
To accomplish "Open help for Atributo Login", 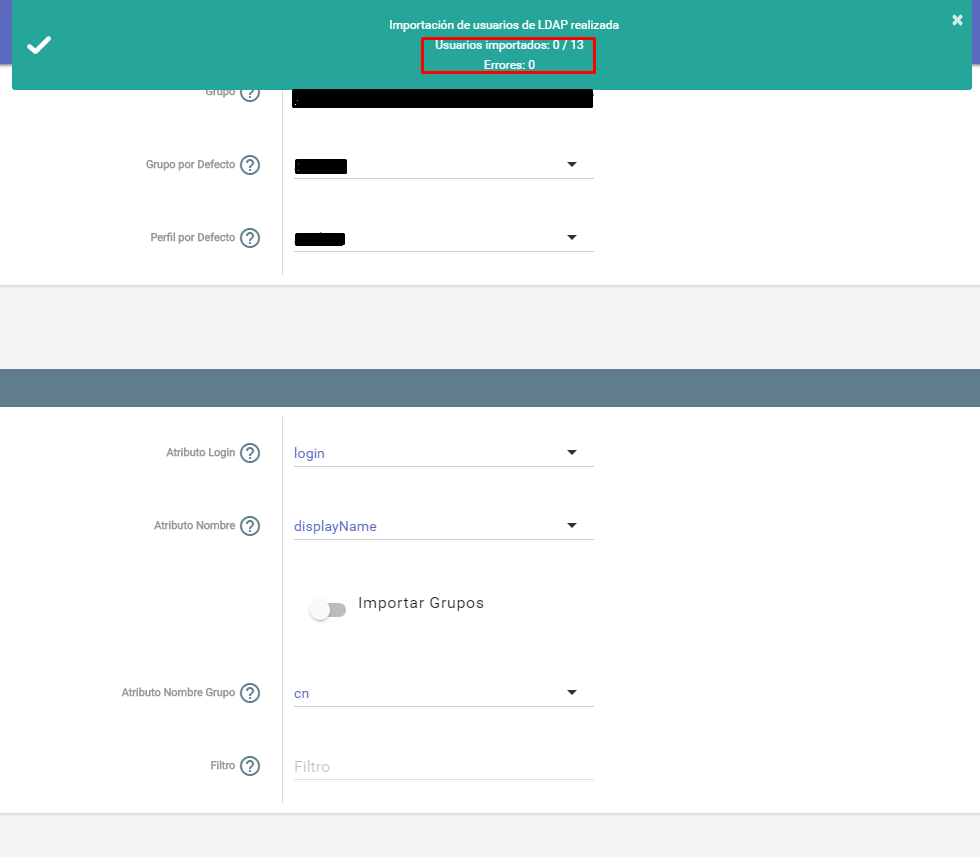I will tap(251, 452).
